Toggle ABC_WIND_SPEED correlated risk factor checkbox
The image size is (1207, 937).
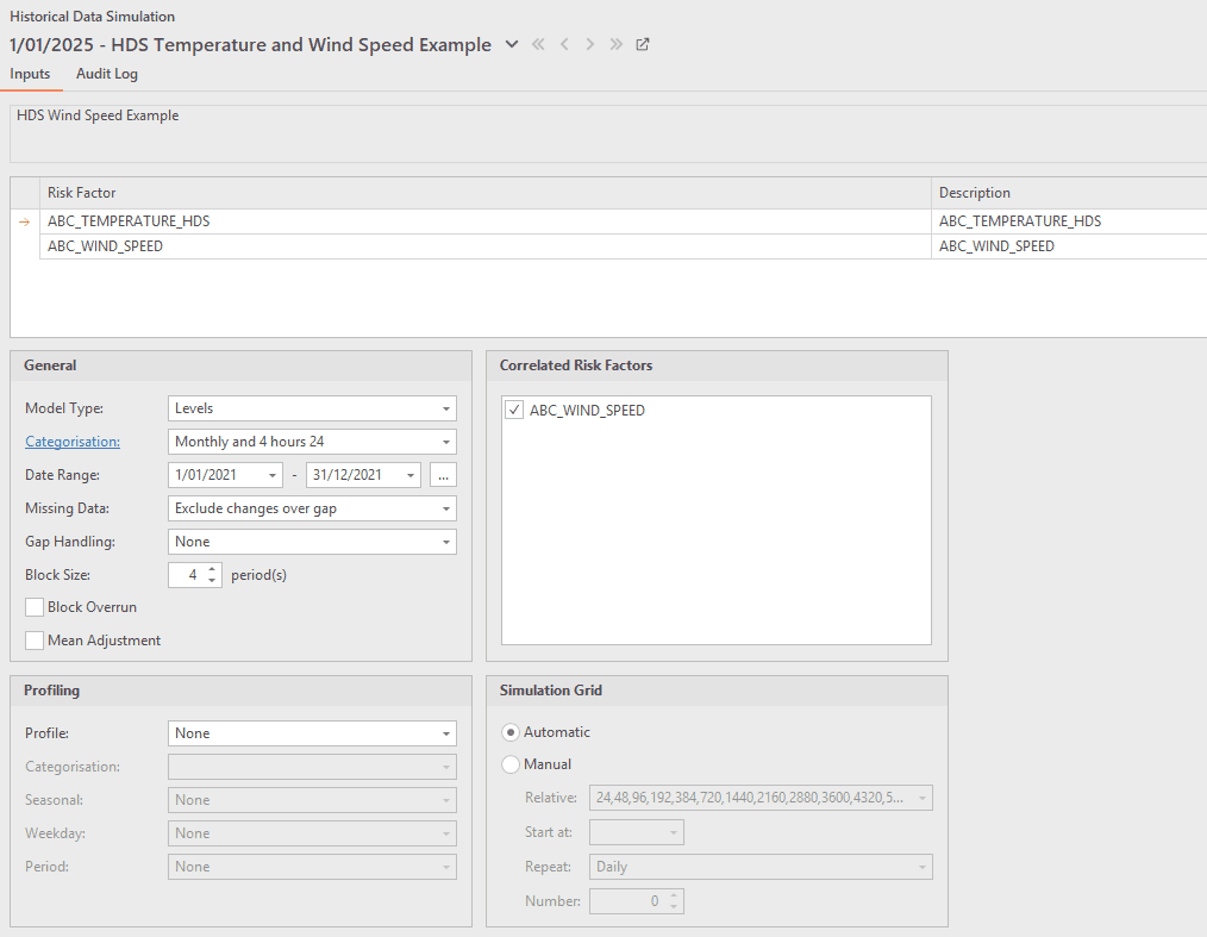pos(514,410)
